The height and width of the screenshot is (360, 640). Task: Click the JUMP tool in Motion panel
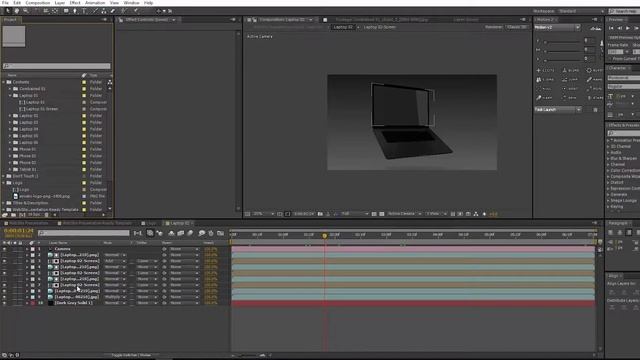(571, 80)
